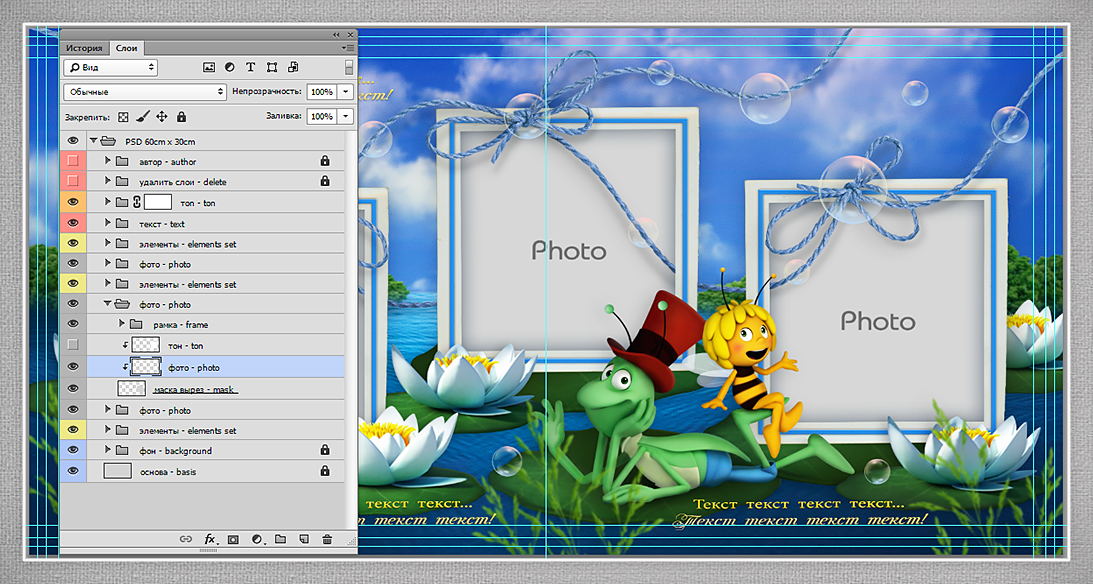This screenshot has height=584, width=1093.
Task: Expand the удалить слои - delete group
Action: tap(107, 181)
